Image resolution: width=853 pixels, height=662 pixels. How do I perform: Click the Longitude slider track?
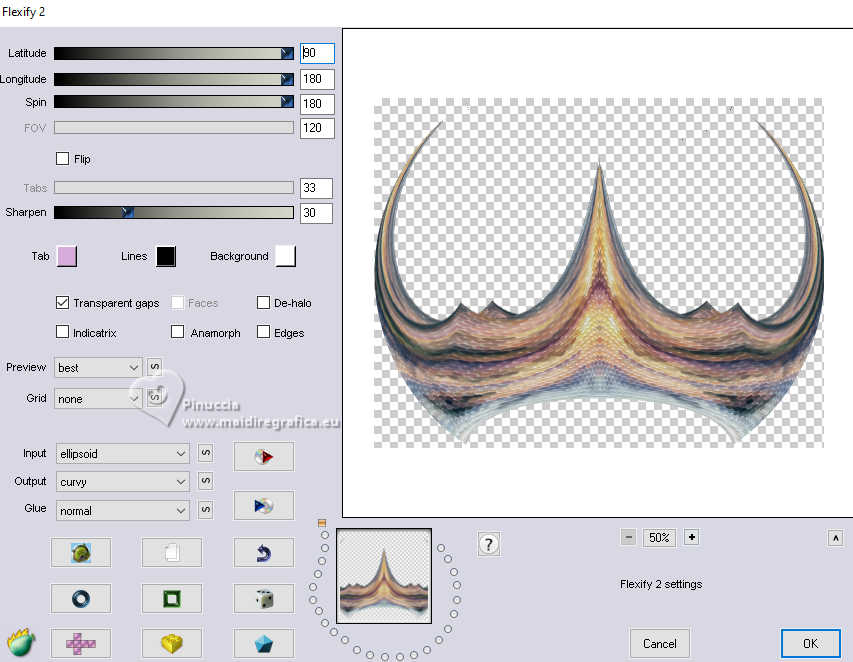pos(174,79)
